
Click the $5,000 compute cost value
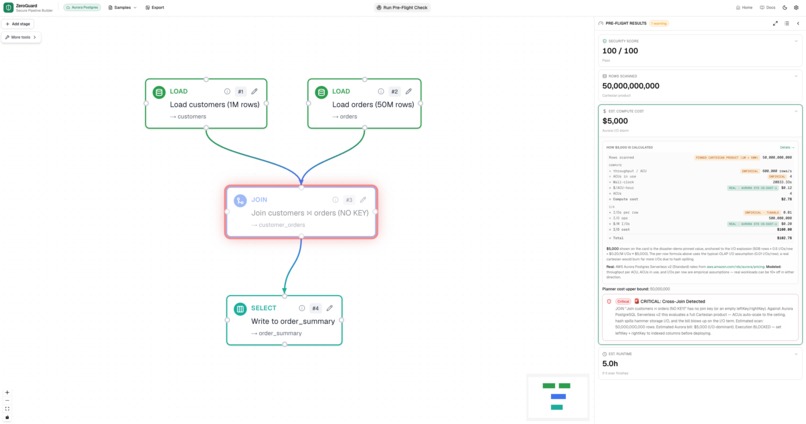click(x=615, y=121)
